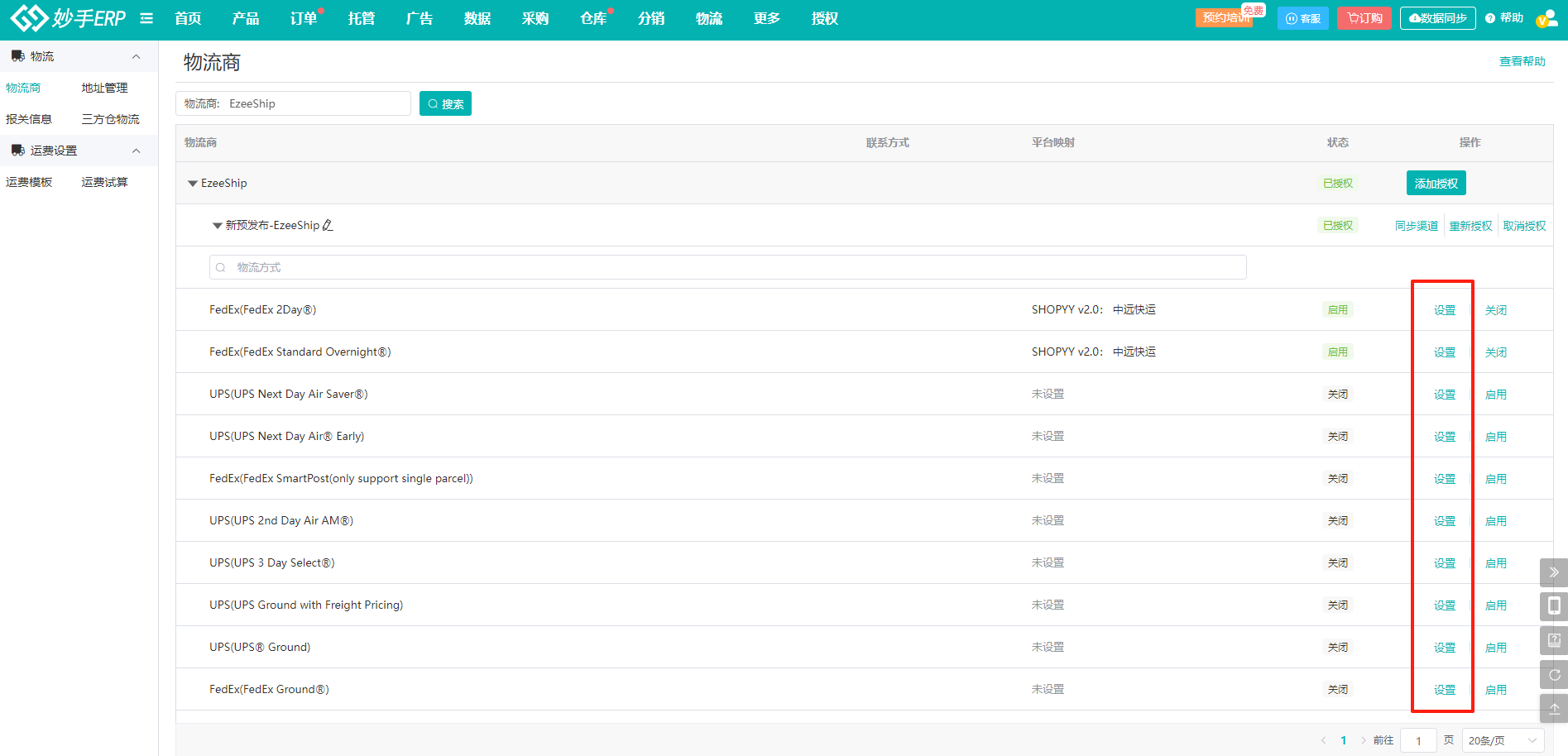Select 地址管理 in the sidebar
The height and width of the screenshot is (756, 1568).
click(x=104, y=88)
